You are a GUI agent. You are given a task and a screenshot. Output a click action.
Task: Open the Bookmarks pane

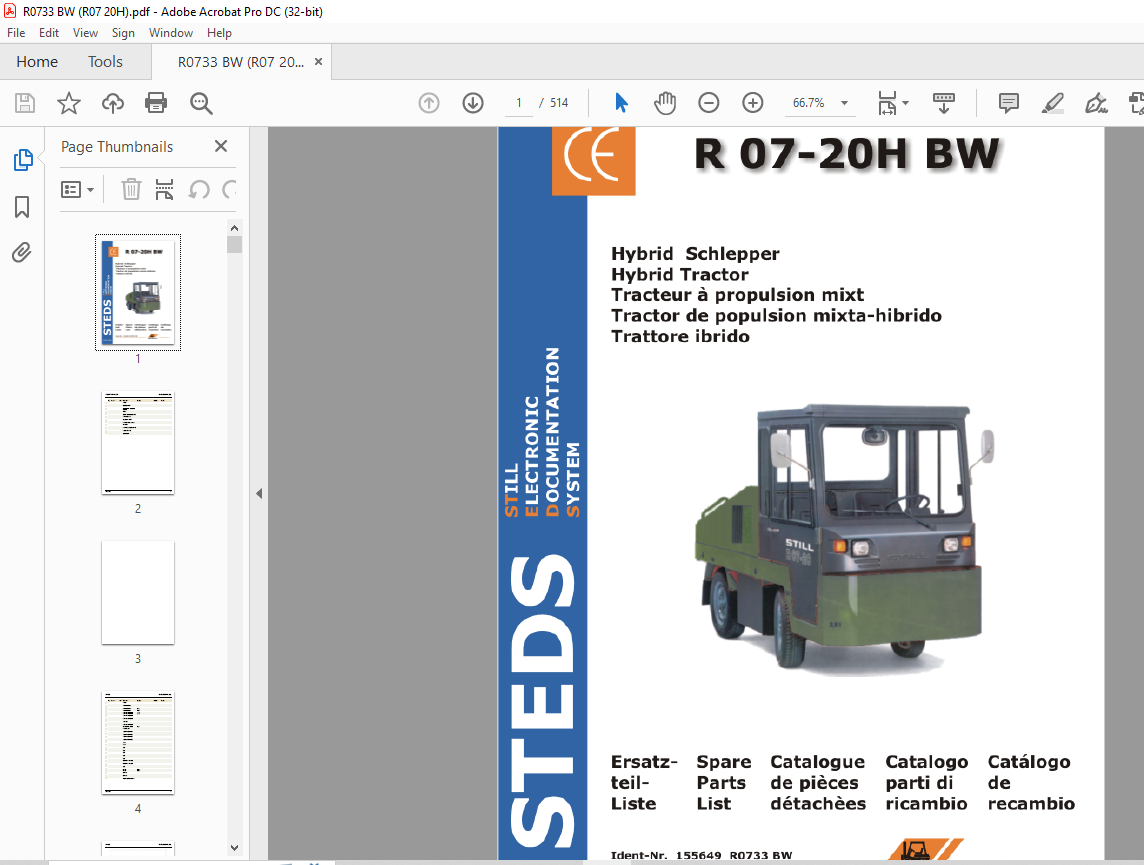pyautogui.click(x=22, y=206)
